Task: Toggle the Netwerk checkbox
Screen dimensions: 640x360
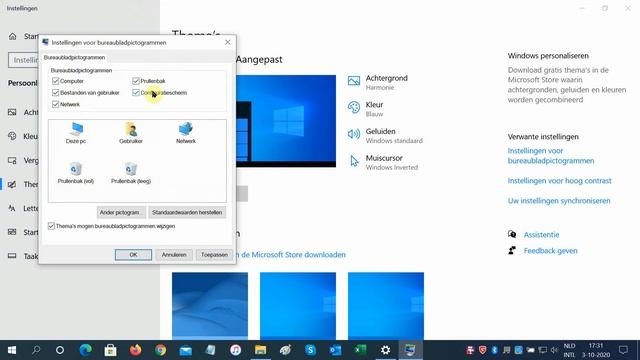Action: 56,104
